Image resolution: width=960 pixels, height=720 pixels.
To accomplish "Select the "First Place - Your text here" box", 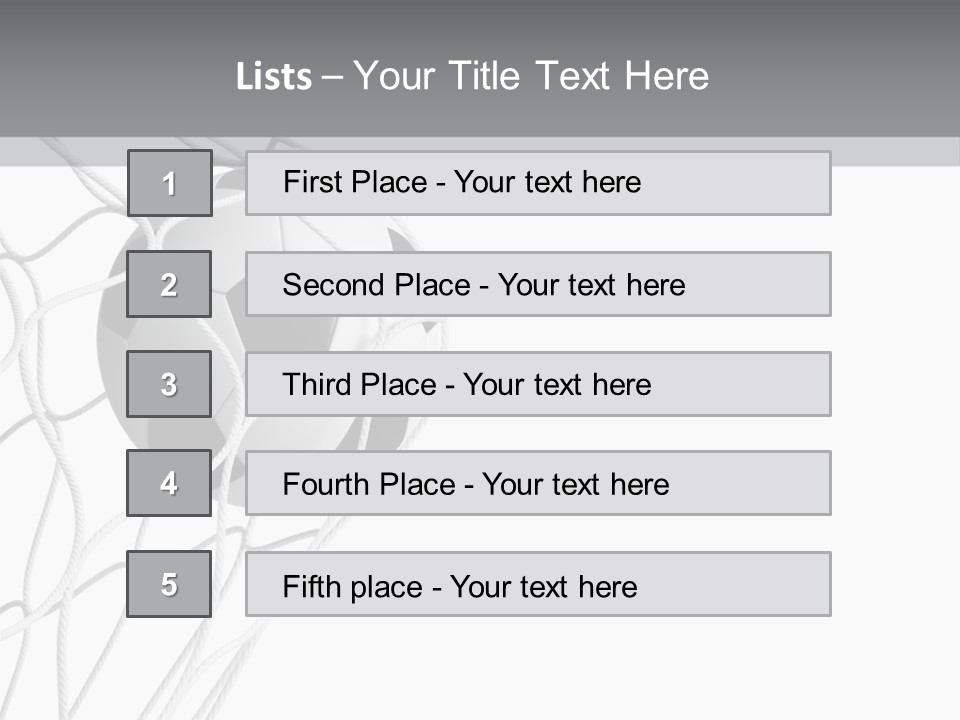I will pyautogui.click(x=538, y=183).
